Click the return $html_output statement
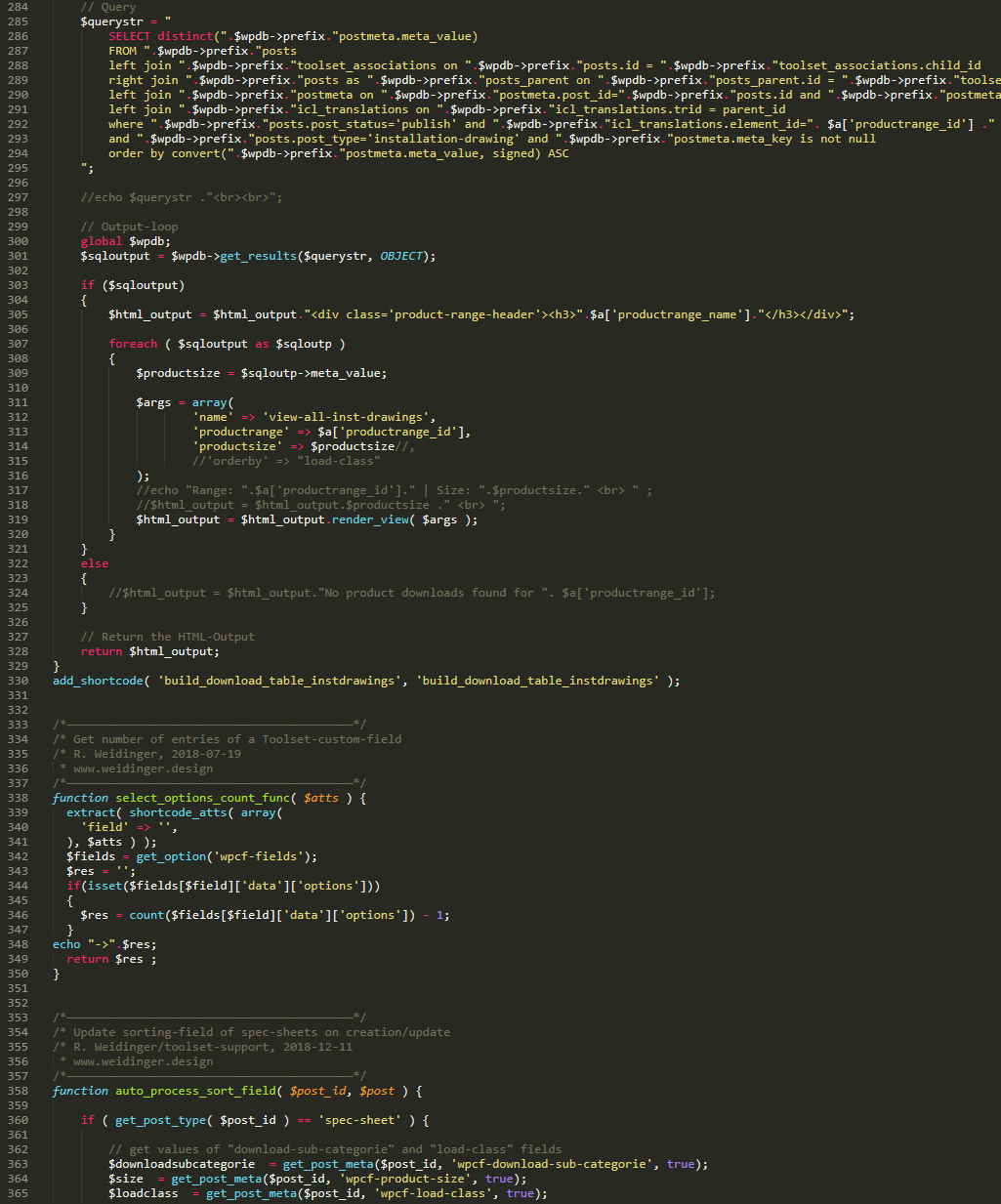Screen dimensions: 1001x1204 tap(149, 651)
